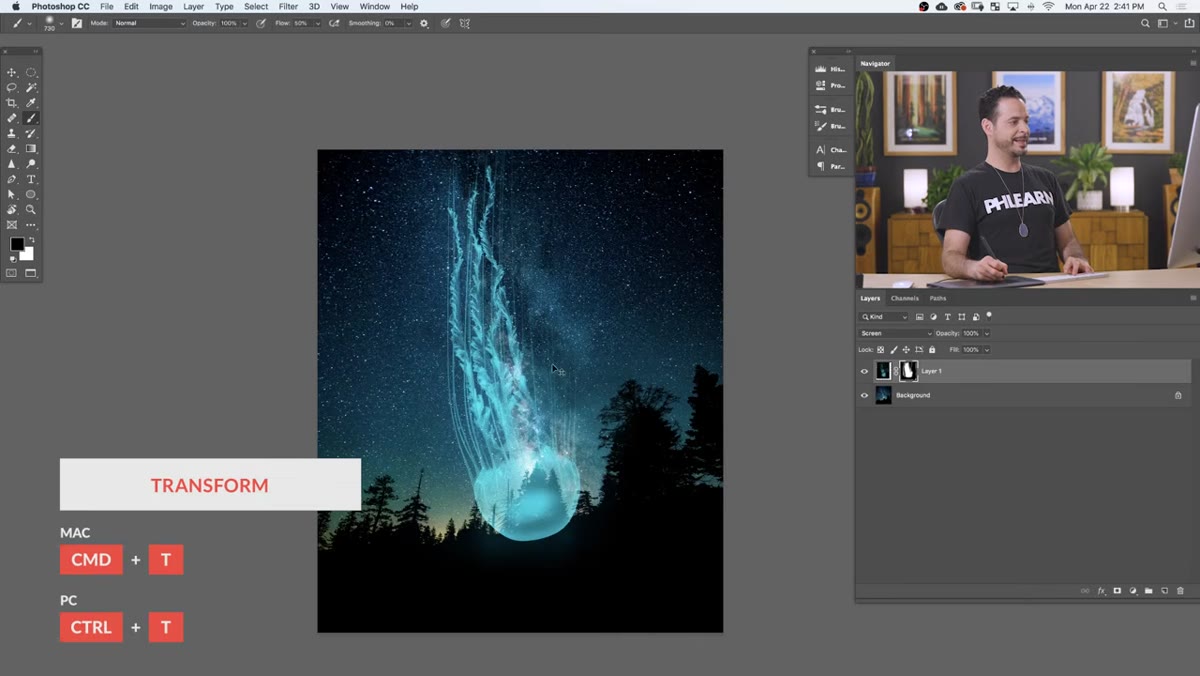Open the layer Fill dropdown arrow
This screenshot has width=1200, height=676.
986,350
